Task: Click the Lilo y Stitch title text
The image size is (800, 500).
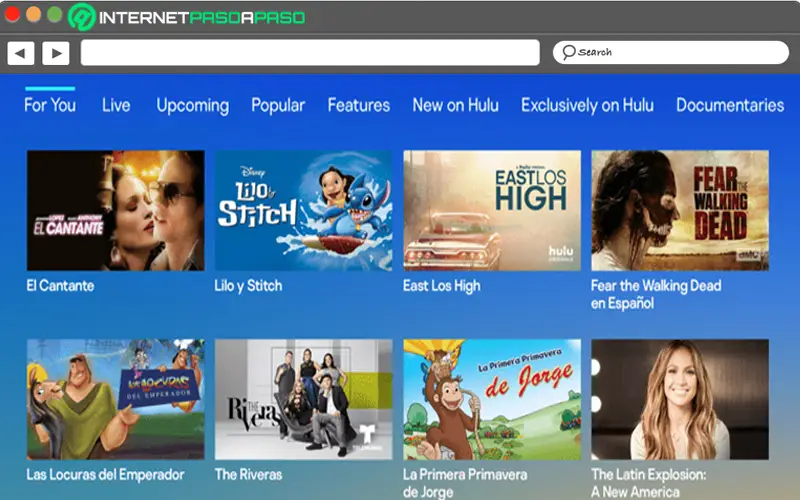Action: (248, 286)
